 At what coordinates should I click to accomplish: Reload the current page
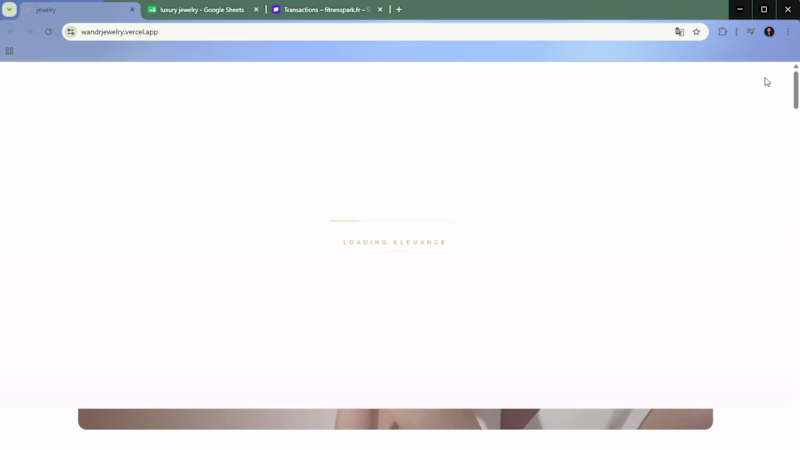tap(48, 32)
